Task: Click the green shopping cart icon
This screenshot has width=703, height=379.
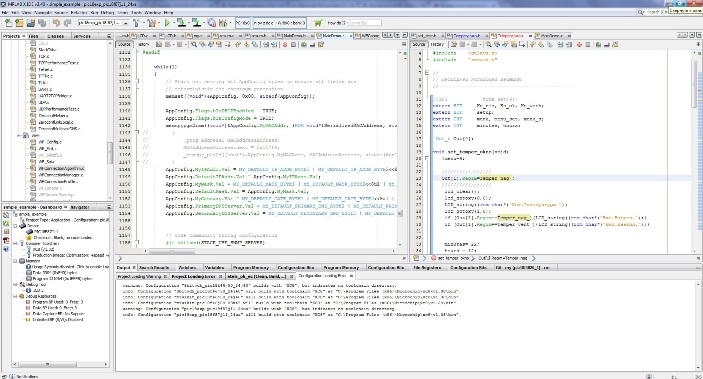Action: click(x=318, y=23)
